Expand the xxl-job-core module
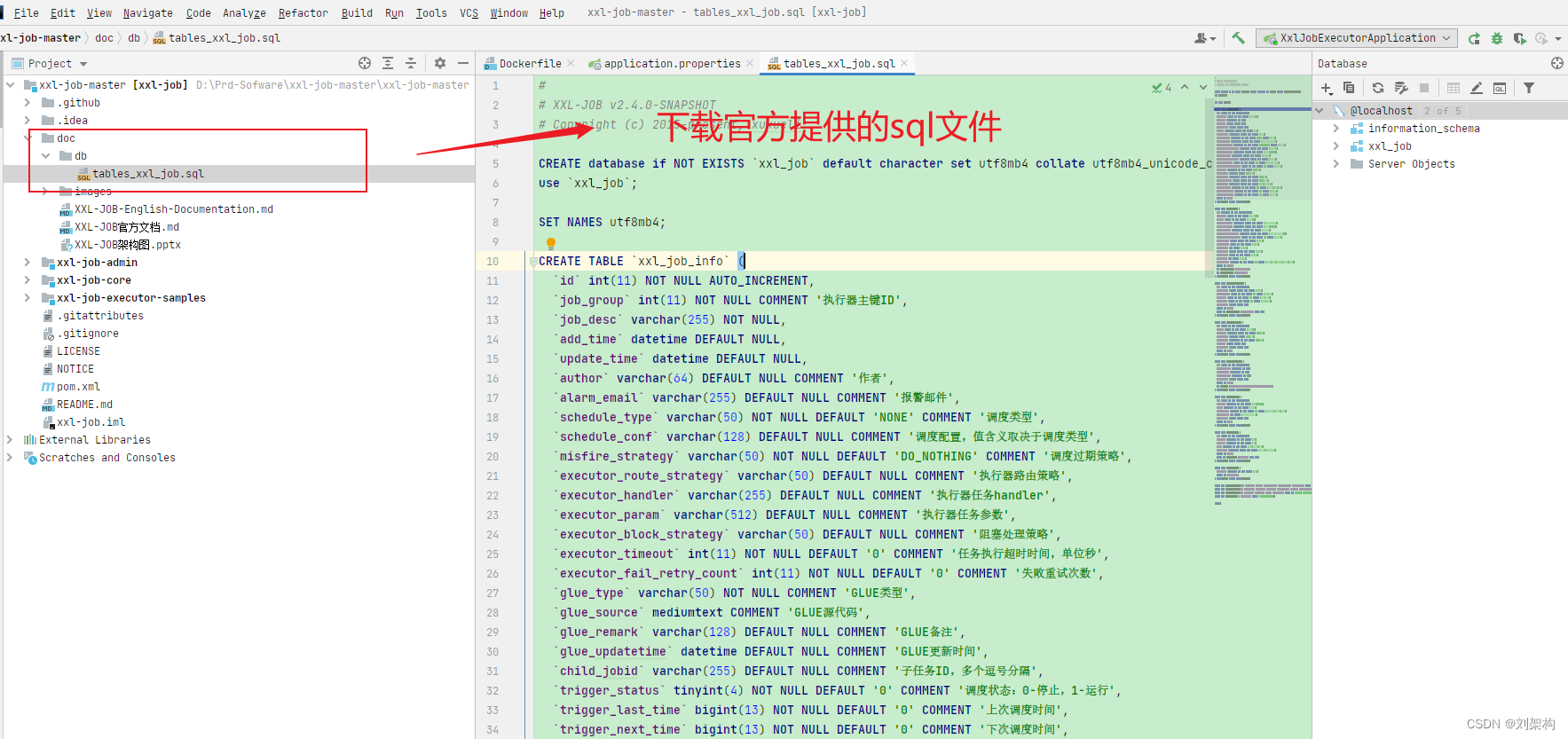The height and width of the screenshot is (739, 1568). click(28, 279)
